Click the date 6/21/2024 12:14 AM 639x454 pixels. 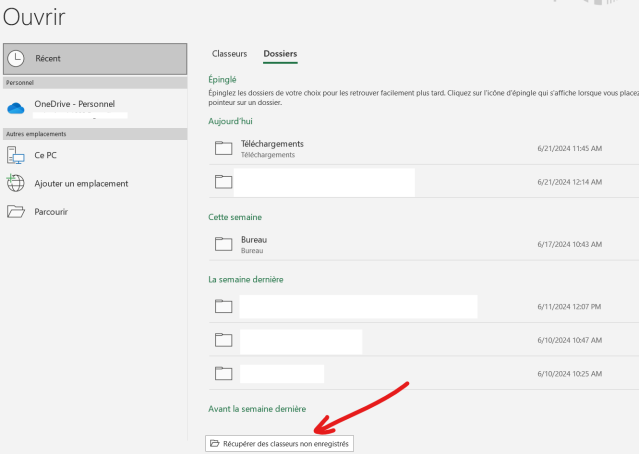tap(570, 182)
